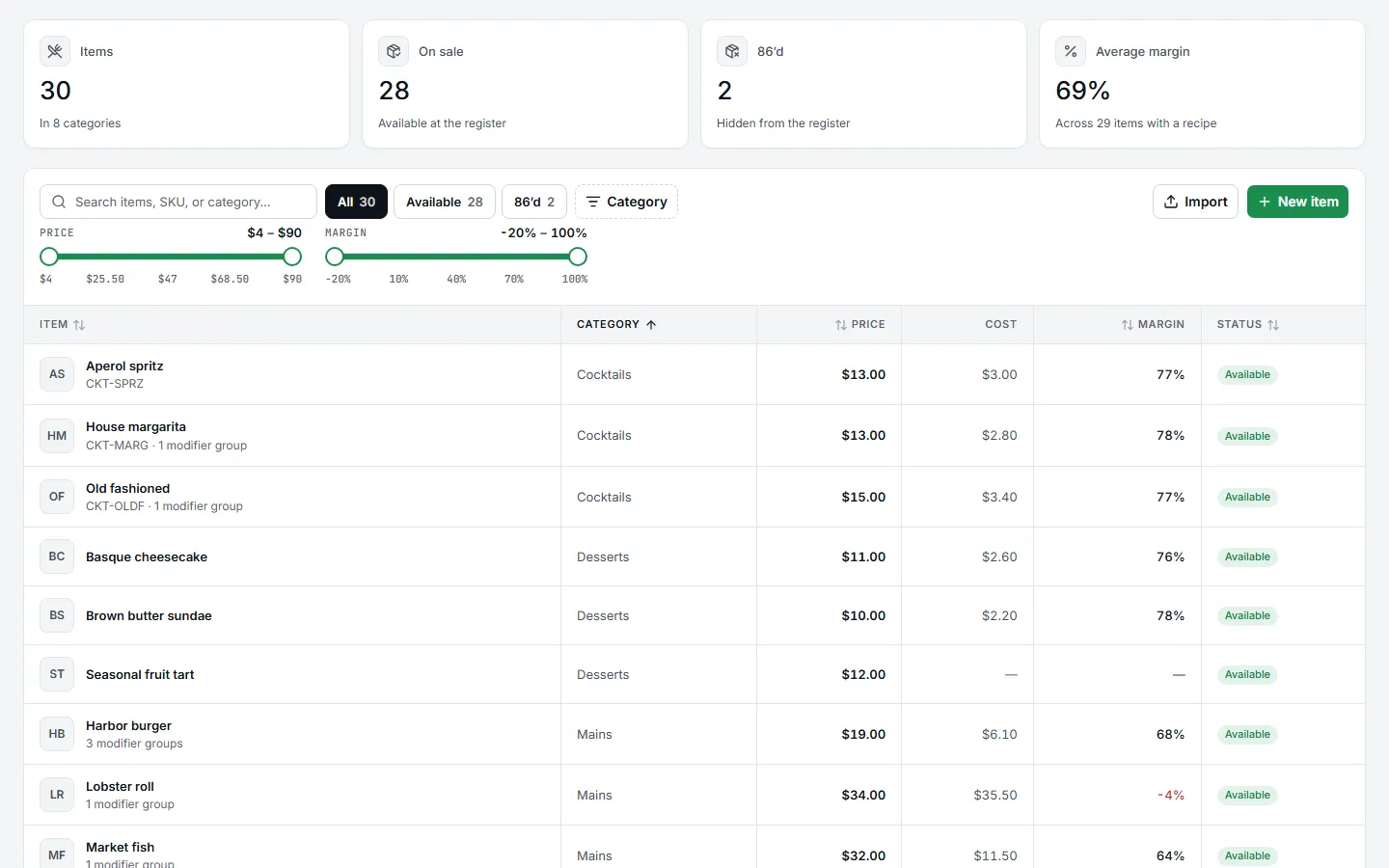Image resolution: width=1389 pixels, height=868 pixels.
Task: Click the HM avatar for House margarita
Action: click(57, 436)
